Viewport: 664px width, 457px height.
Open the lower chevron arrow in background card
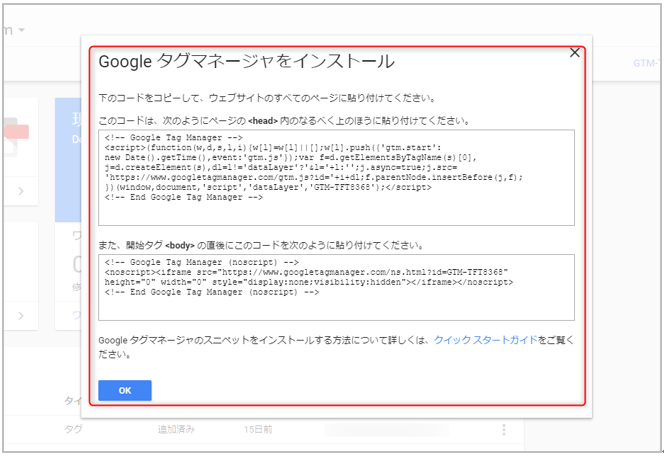tap(21, 316)
